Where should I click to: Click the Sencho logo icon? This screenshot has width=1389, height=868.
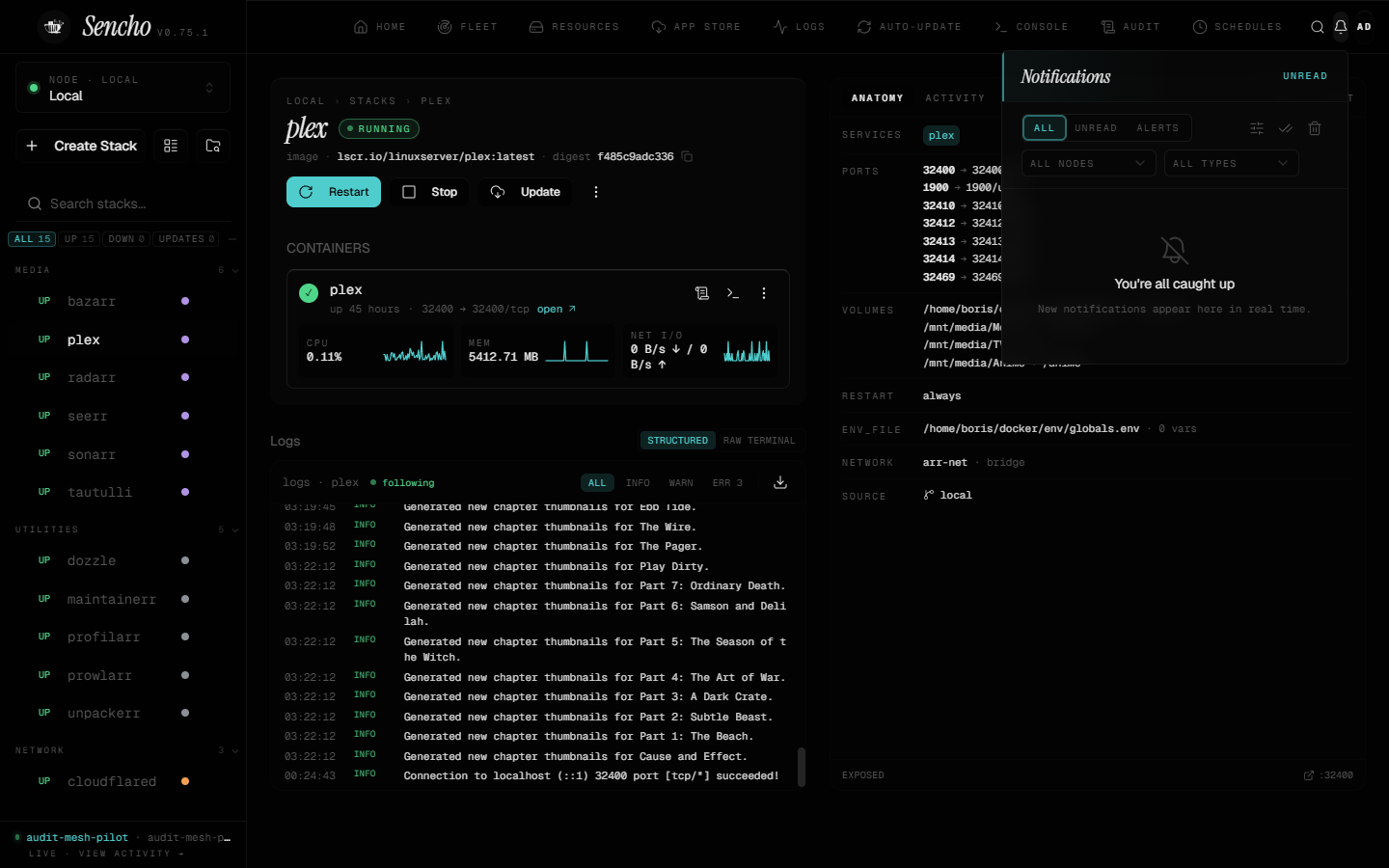coord(54,27)
